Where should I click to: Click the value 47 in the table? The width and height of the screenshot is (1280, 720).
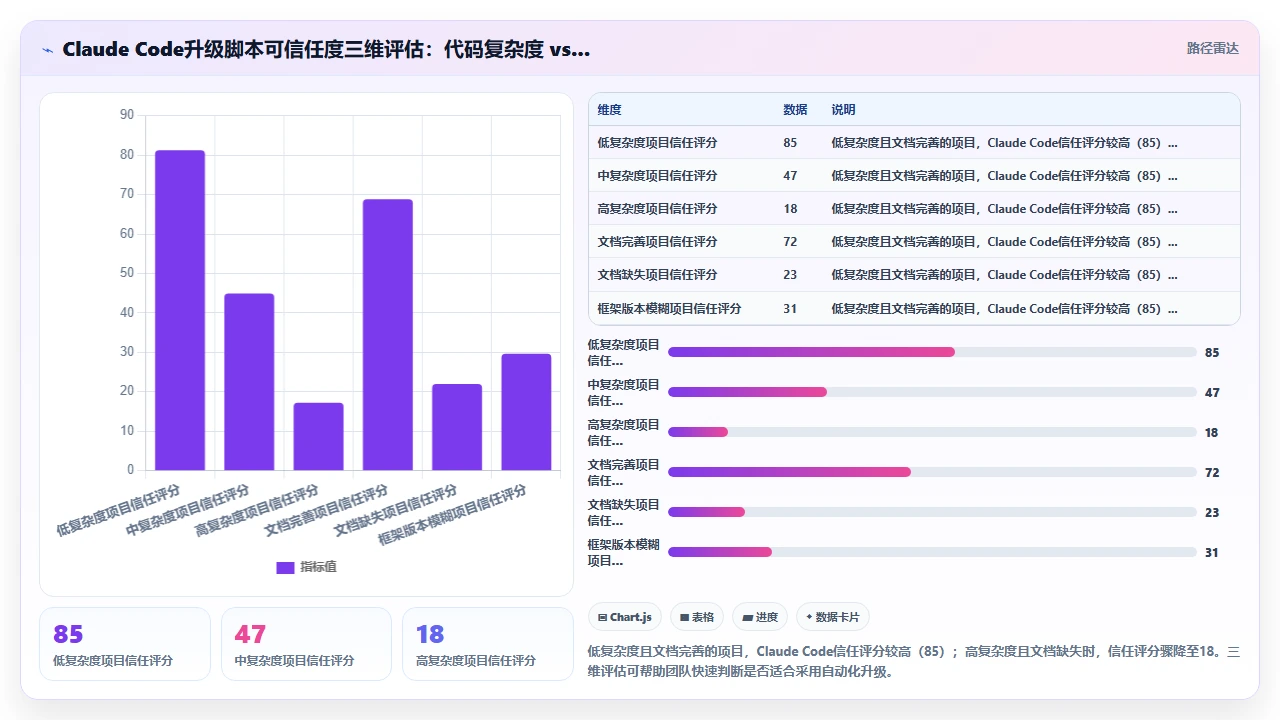point(790,176)
